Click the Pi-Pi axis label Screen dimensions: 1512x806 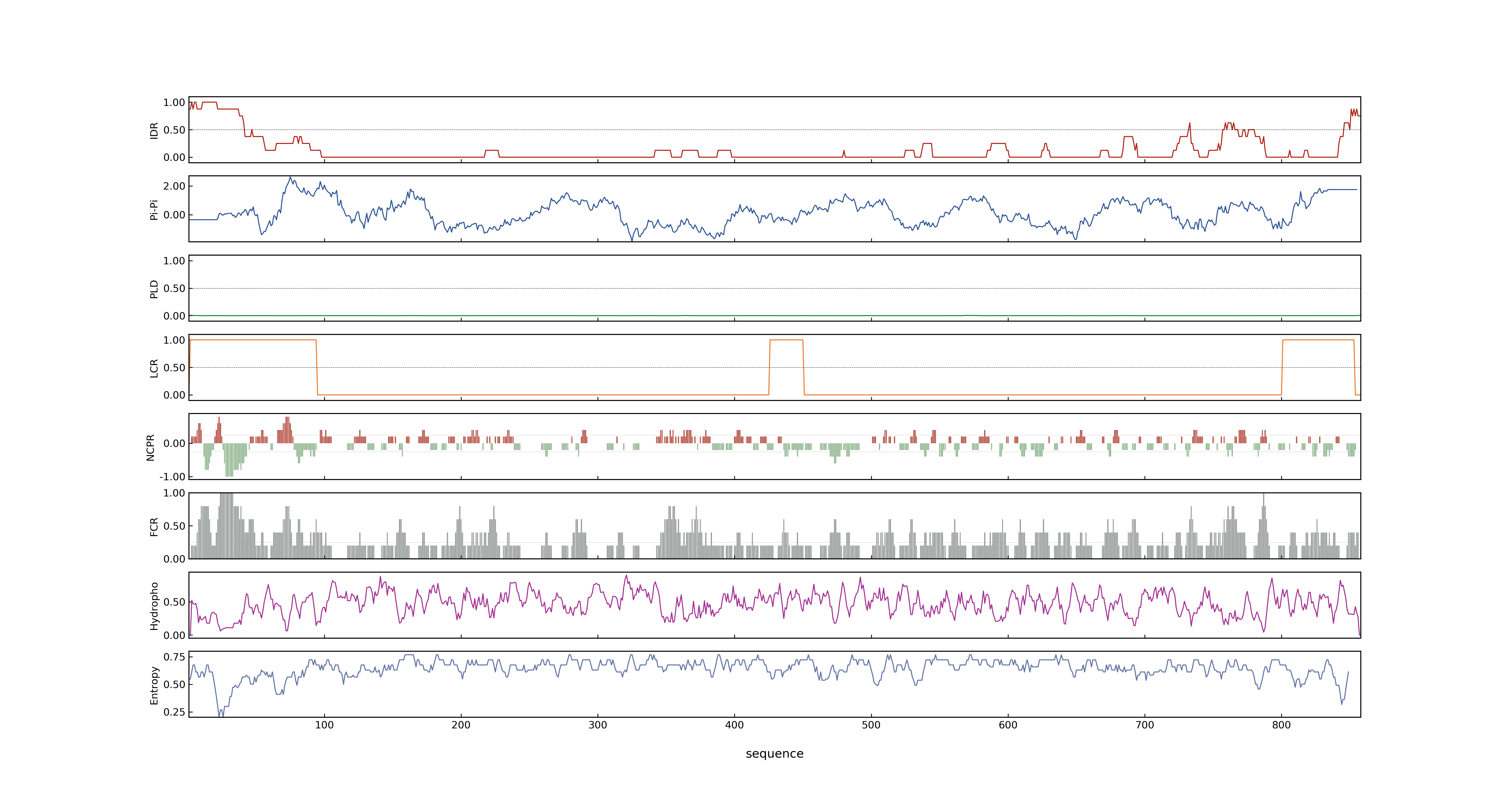tap(154, 209)
